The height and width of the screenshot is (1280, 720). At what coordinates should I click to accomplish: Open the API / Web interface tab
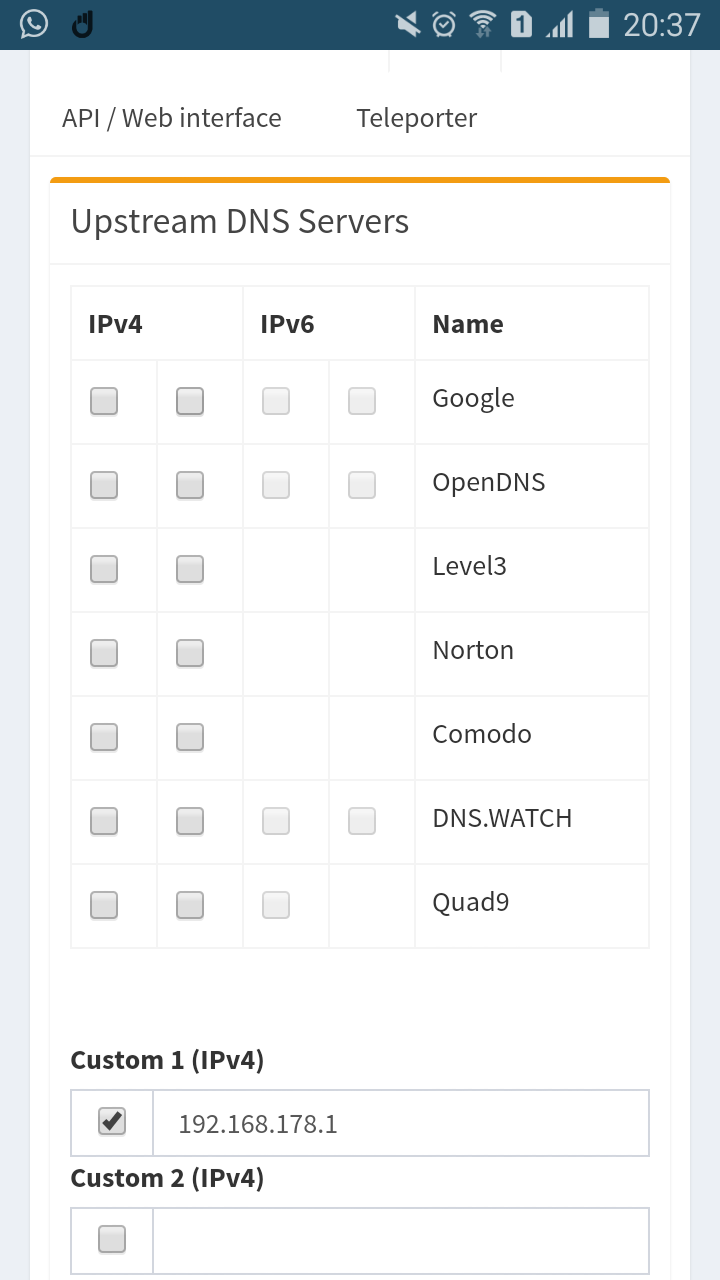172,118
